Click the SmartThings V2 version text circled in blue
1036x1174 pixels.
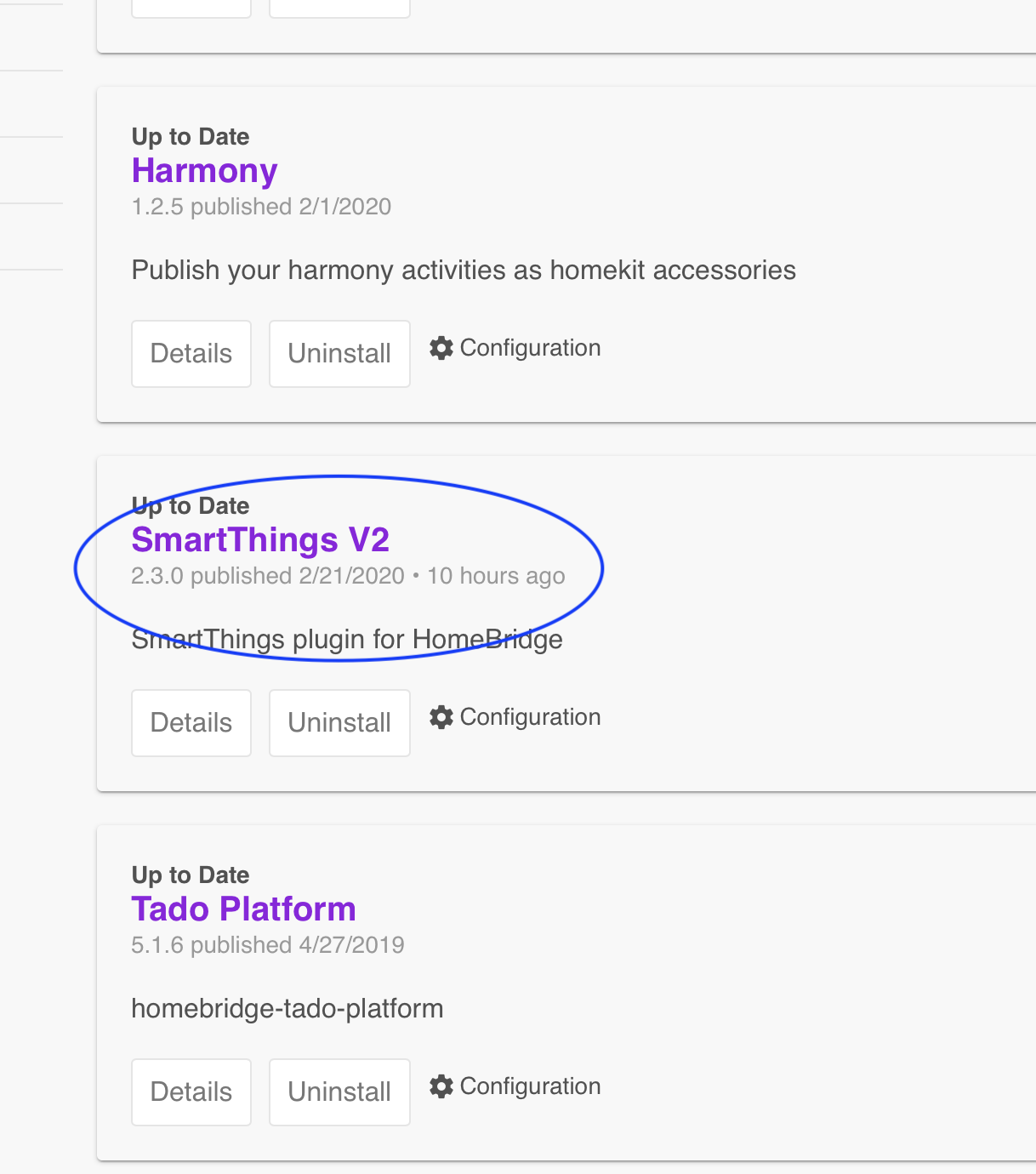click(x=349, y=576)
